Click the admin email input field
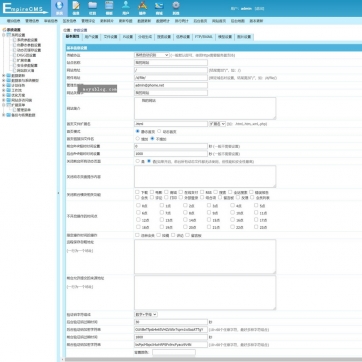The width and height of the screenshot is (362, 362). click(x=171, y=85)
